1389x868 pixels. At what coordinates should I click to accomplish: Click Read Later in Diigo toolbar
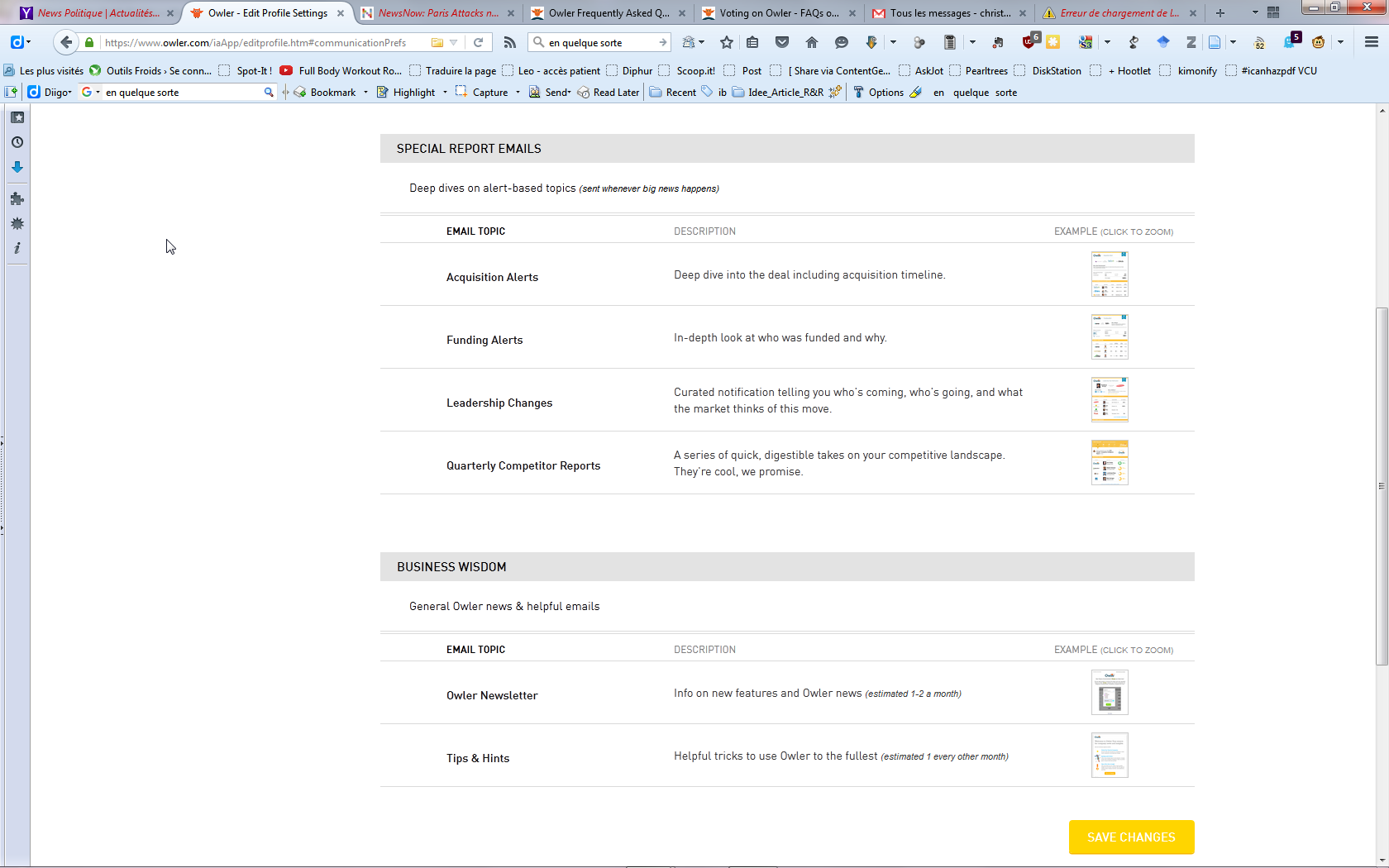pos(609,93)
